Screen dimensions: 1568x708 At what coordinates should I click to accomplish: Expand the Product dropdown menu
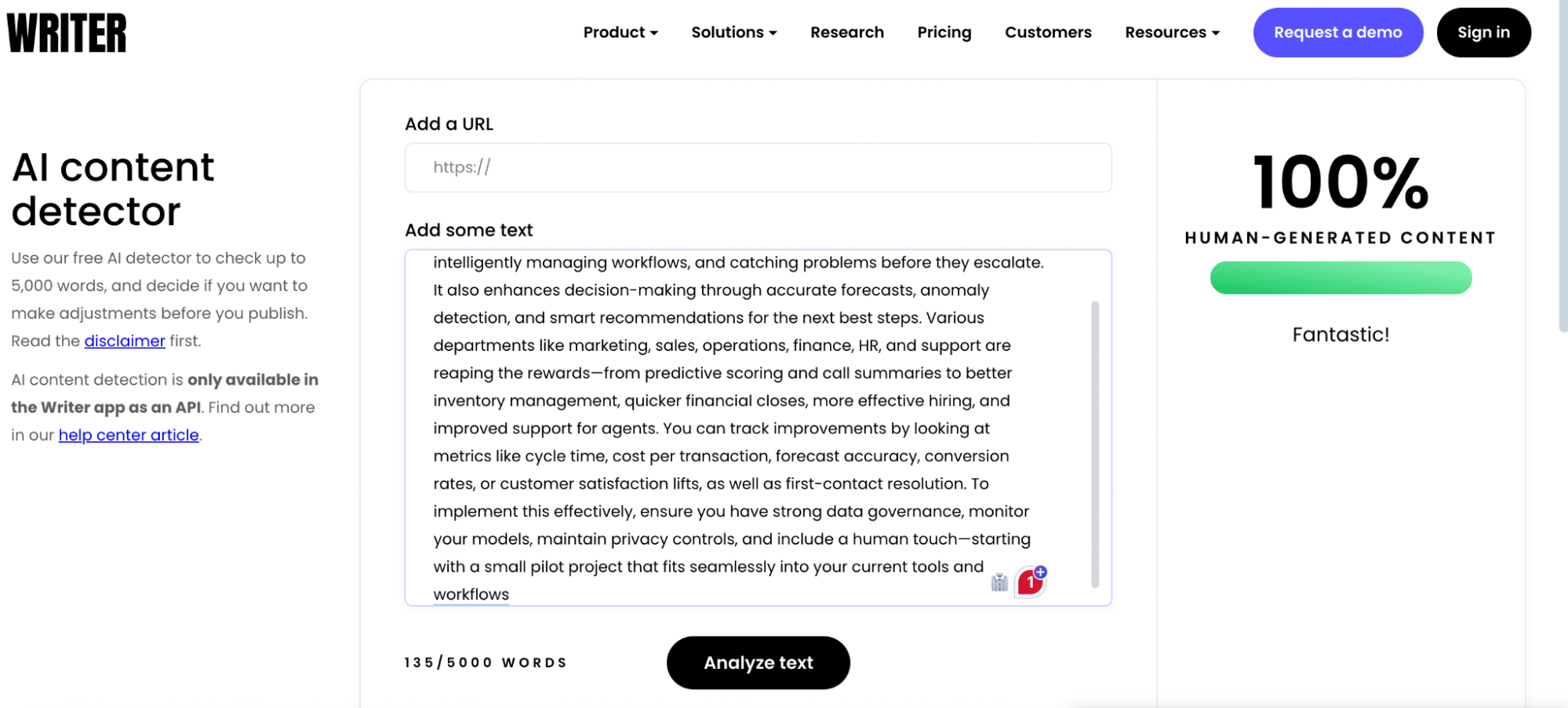pos(620,32)
